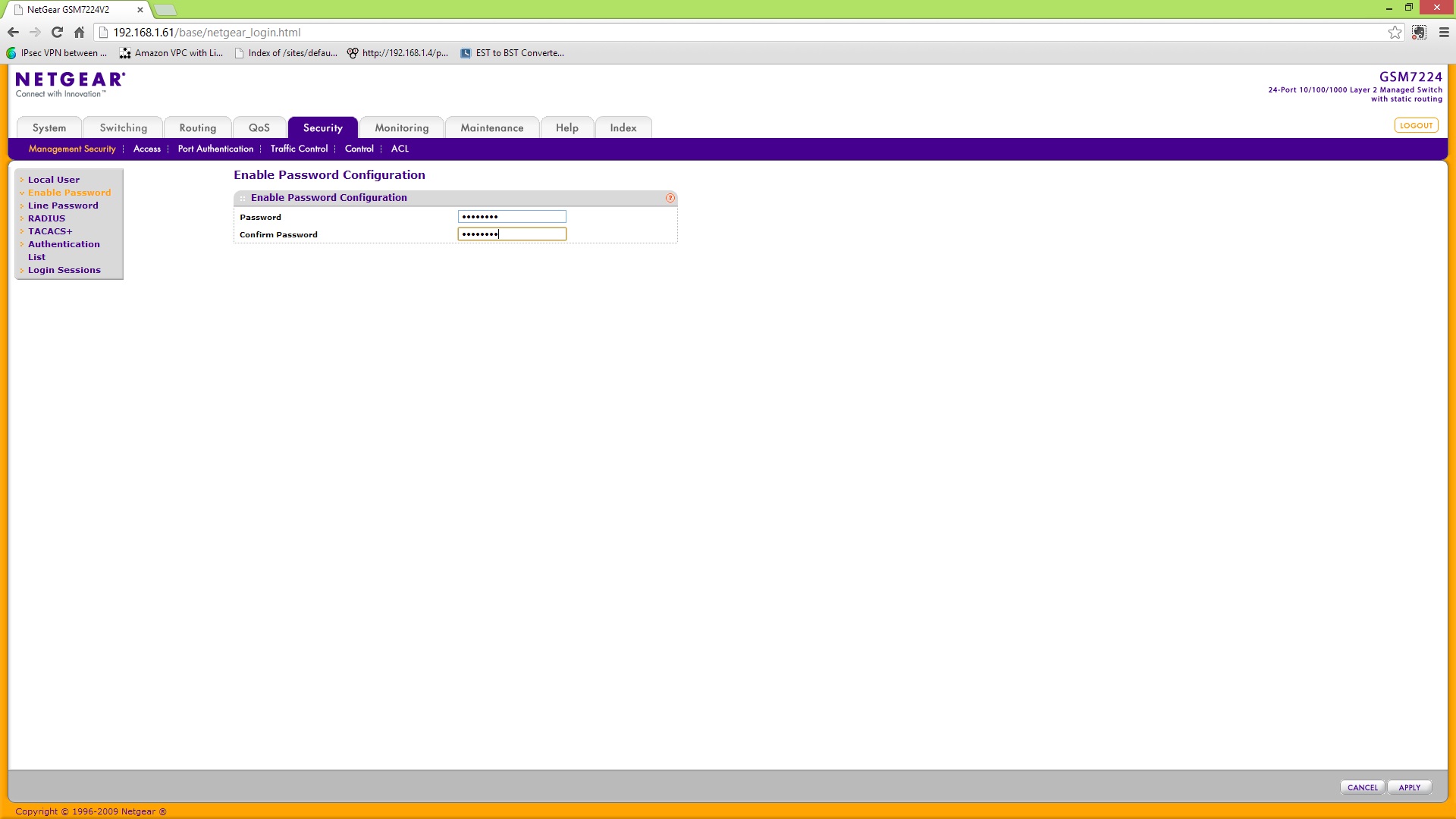This screenshot has width=1456, height=819.
Task: Open Local User in sidebar
Action: [53, 180]
